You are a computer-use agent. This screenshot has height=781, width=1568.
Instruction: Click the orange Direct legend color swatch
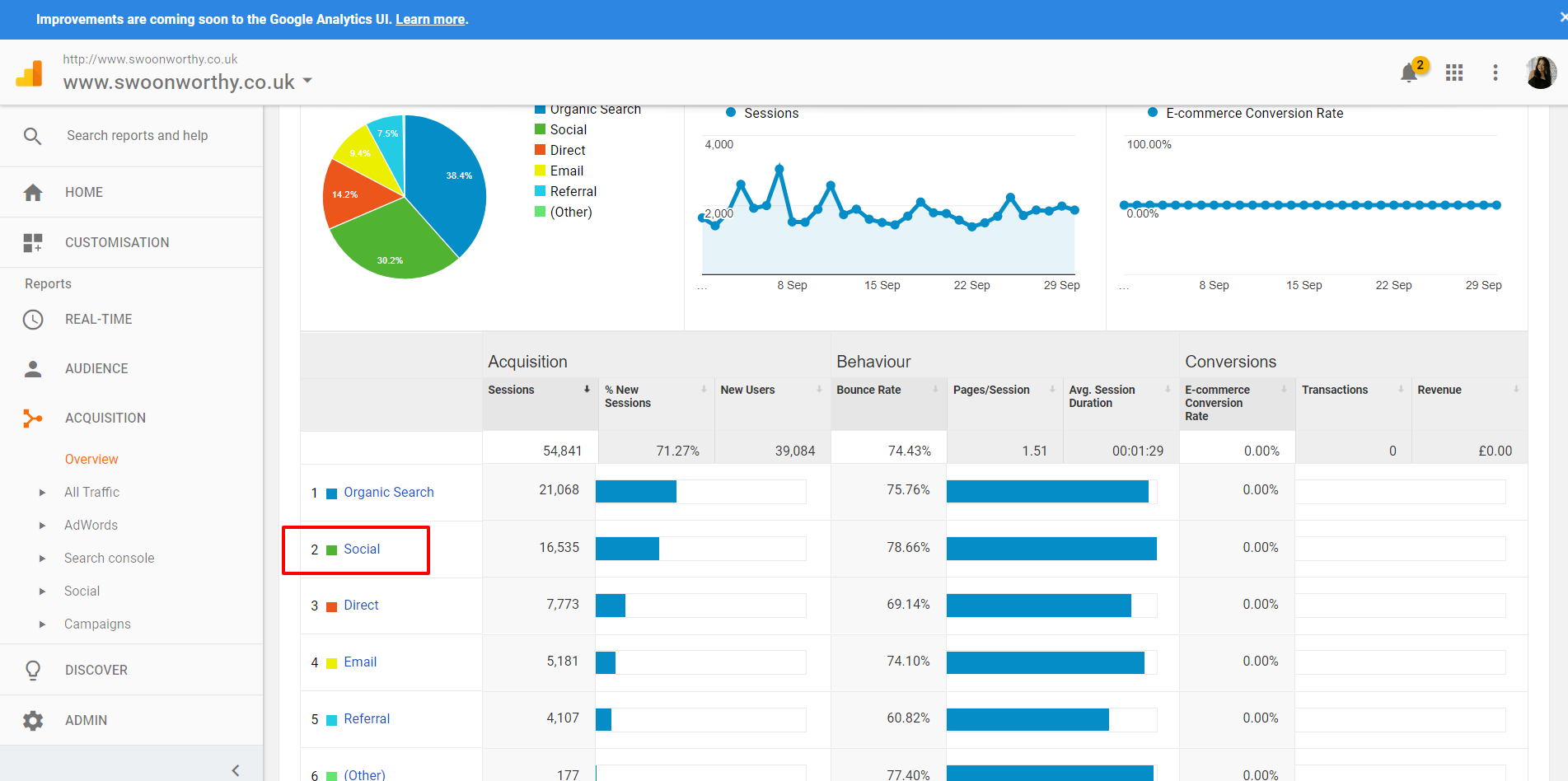541,150
